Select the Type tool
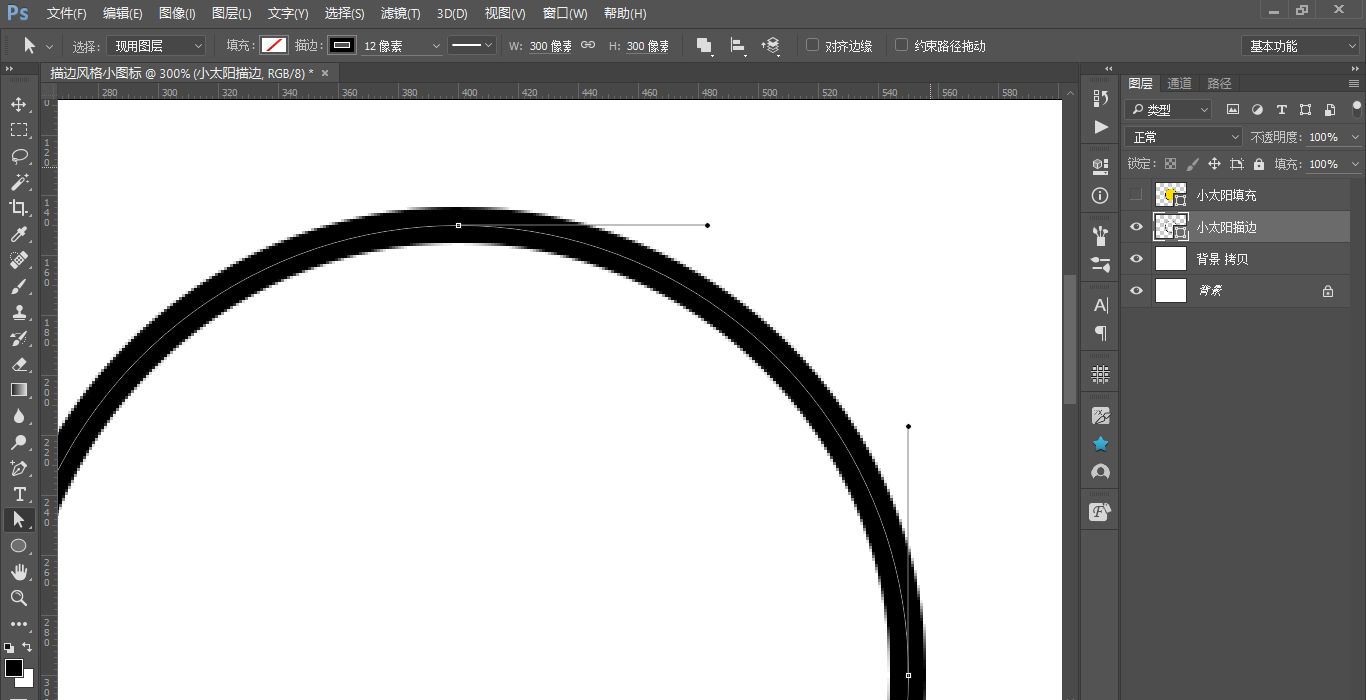The image size is (1366, 700). (18, 494)
